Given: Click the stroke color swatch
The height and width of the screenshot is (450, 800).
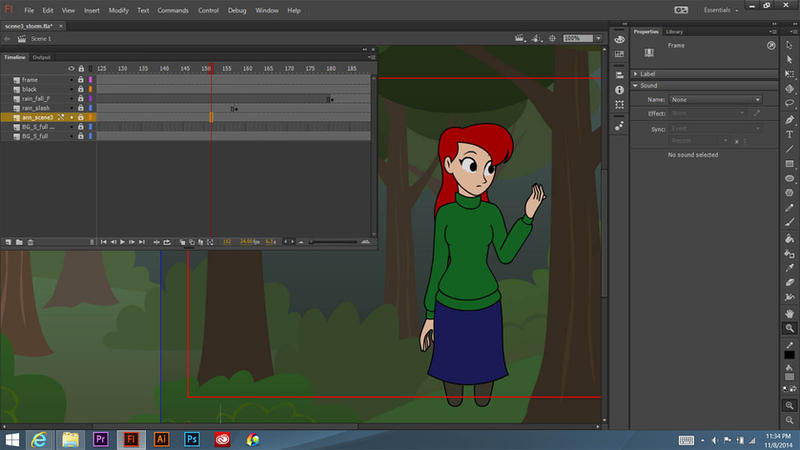Looking at the screenshot, I should (x=789, y=355).
